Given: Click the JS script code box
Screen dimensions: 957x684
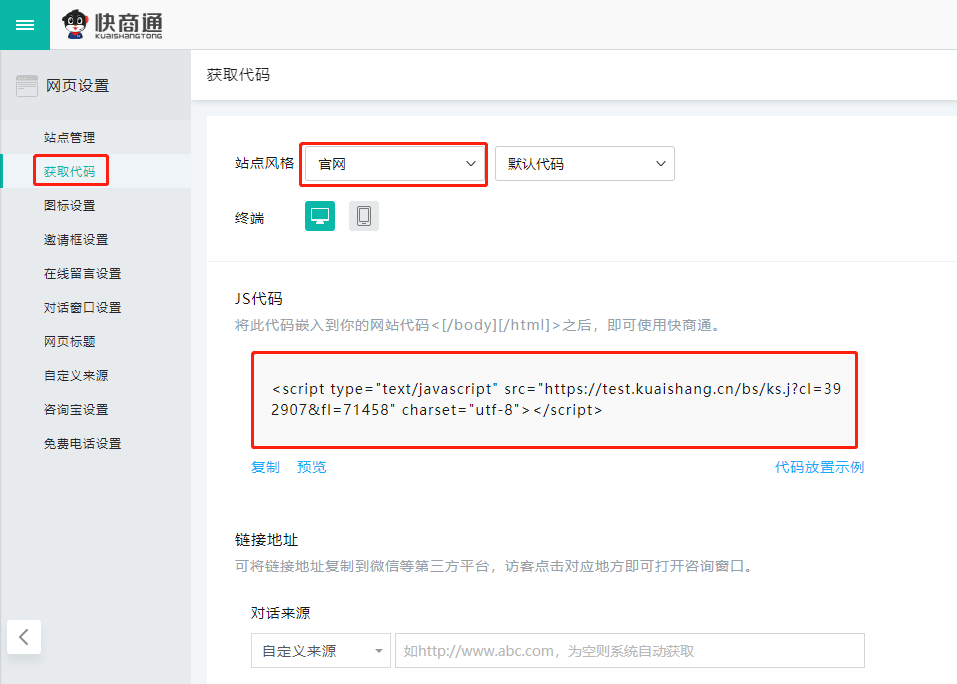Looking at the screenshot, I should pos(554,399).
